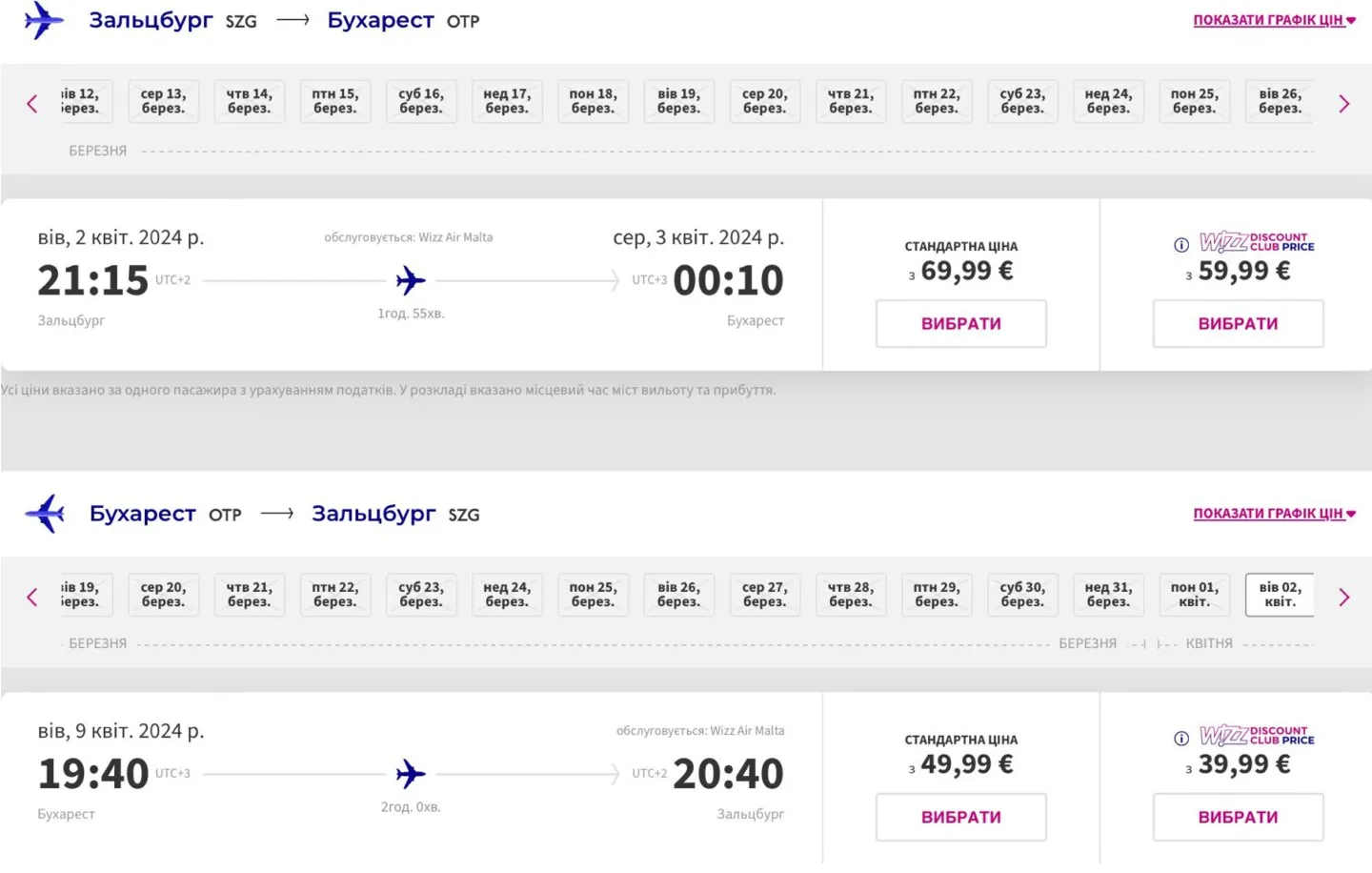Screen dimensions: 1372x873
Task: Click the Wizz Discount Club logo in outbound fare
Action: pyautogui.click(x=1257, y=242)
